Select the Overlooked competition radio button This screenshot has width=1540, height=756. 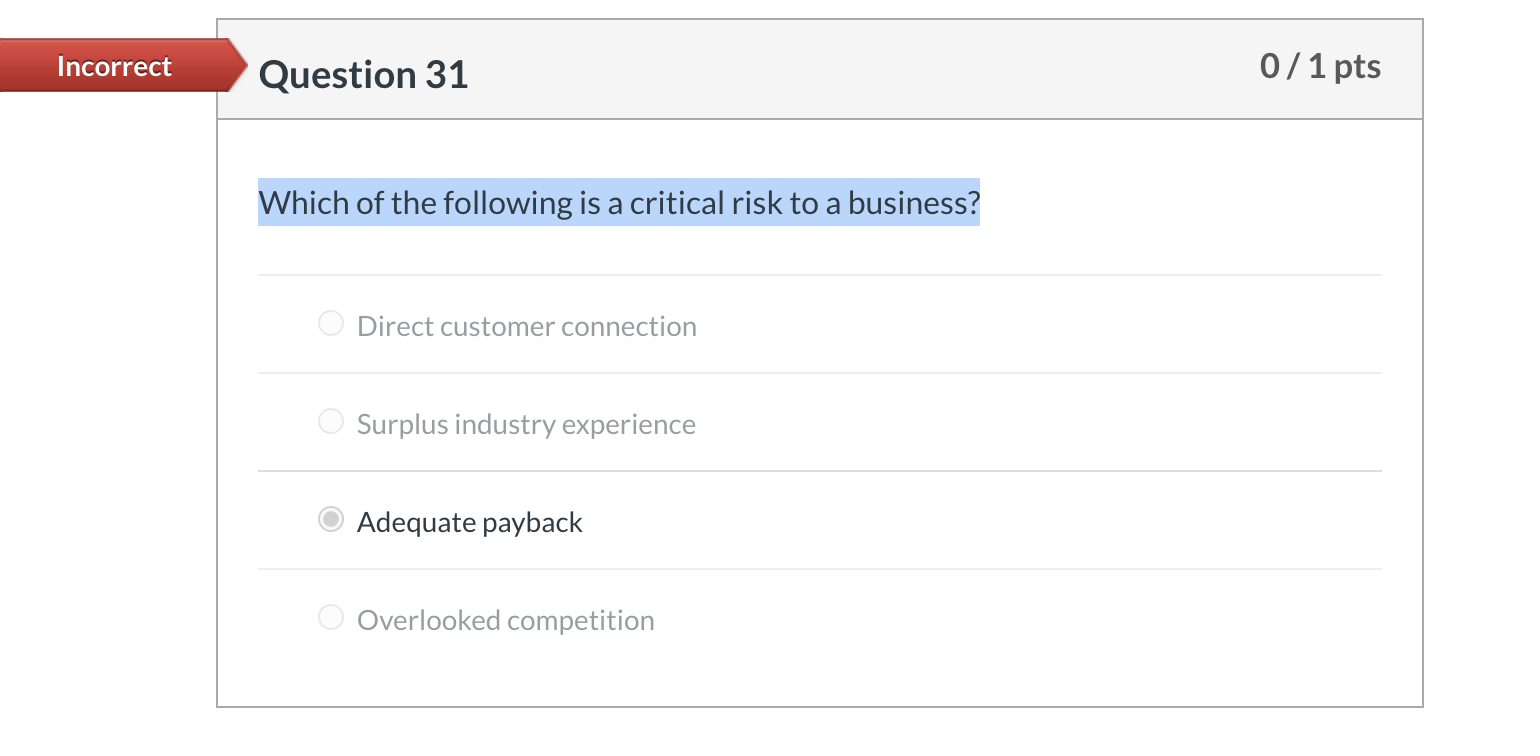click(330, 617)
